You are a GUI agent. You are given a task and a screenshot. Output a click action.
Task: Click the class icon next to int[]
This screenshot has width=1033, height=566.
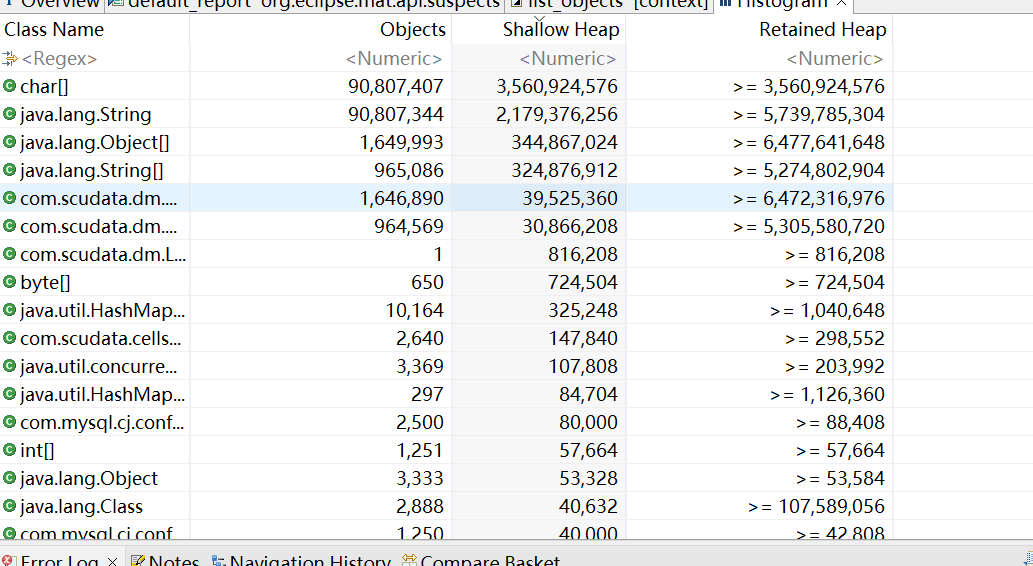coord(10,451)
